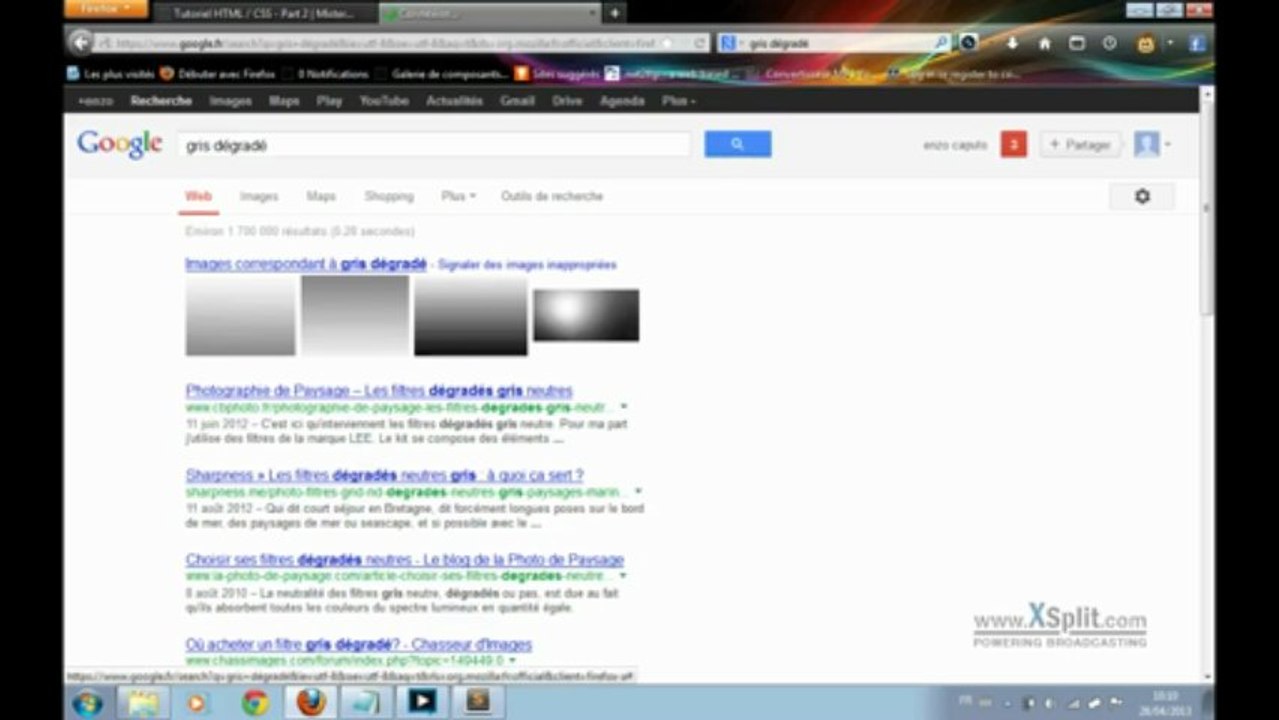The height and width of the screenshot is (720, 1279).
Task: Open Sharpness Les filtres dégradés neutres result
Action: pos(384,475)
